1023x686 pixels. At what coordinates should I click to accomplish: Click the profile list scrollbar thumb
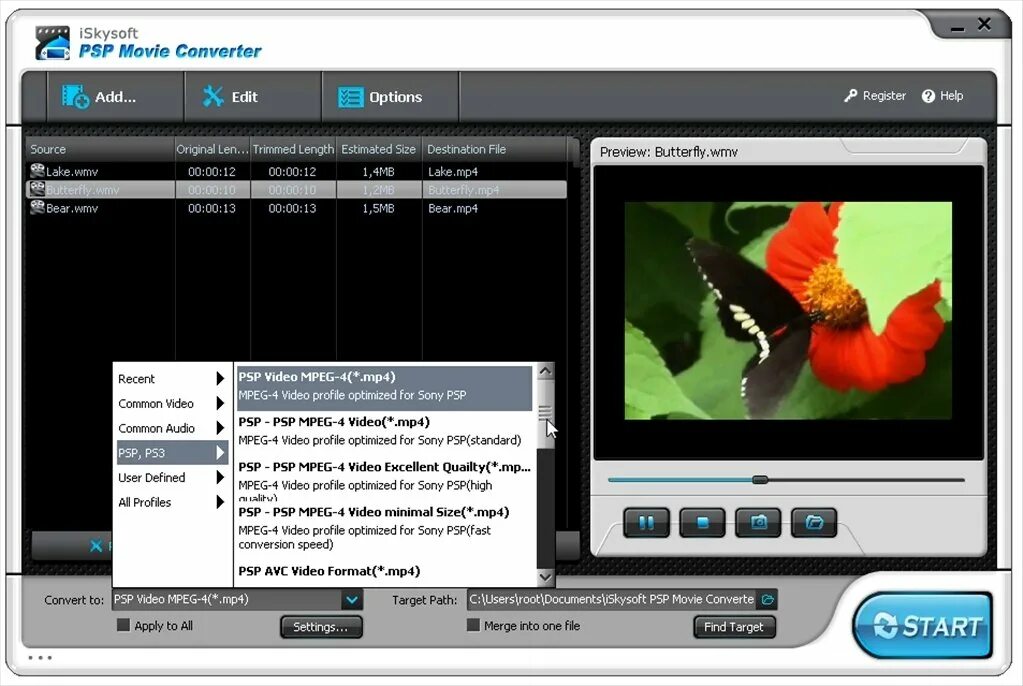[x=545, y=414]
